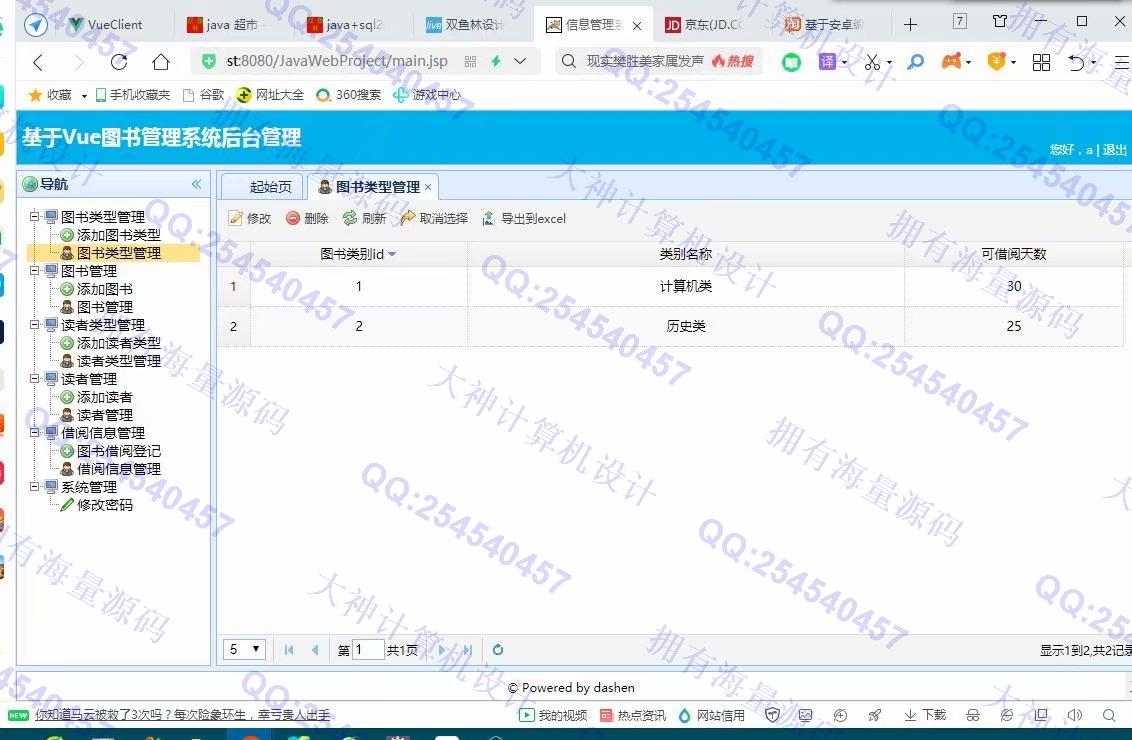Collapse the 借阅信息管理 tree folder
This screenshot has width=1132, height=740.
[x=34, y=432]
